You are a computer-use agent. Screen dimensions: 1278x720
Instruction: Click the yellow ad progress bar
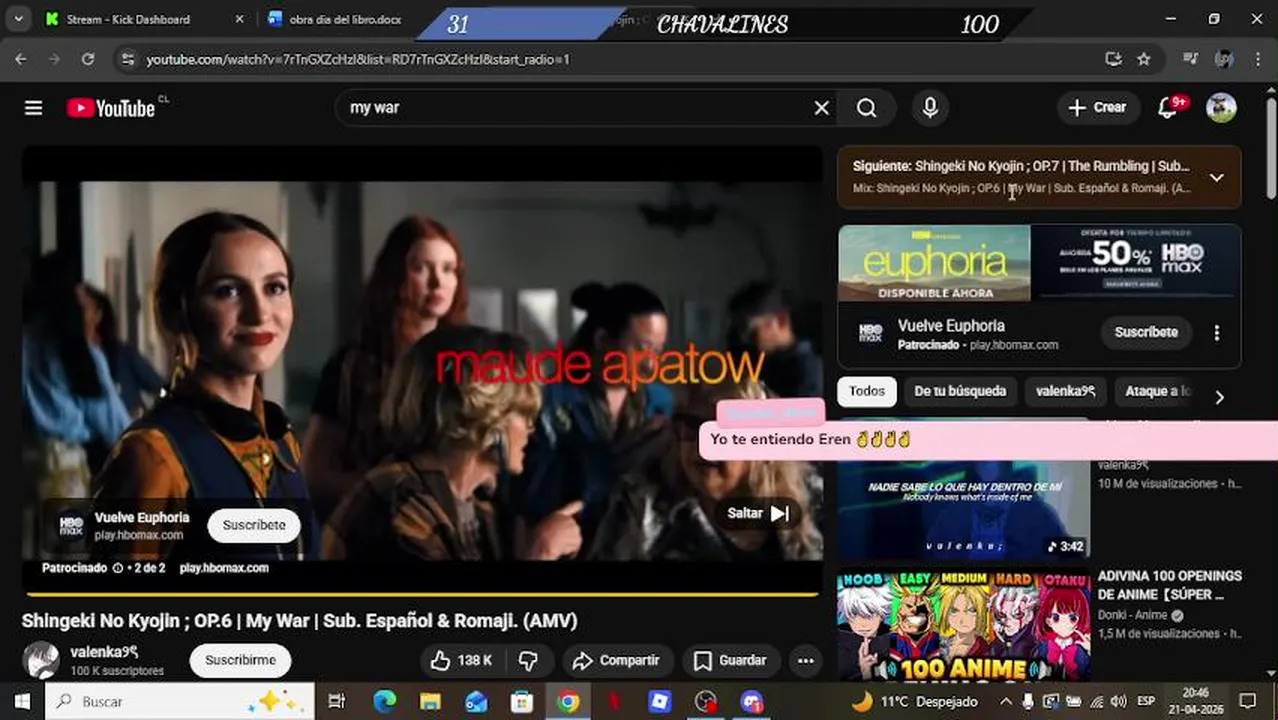(421, 594)
